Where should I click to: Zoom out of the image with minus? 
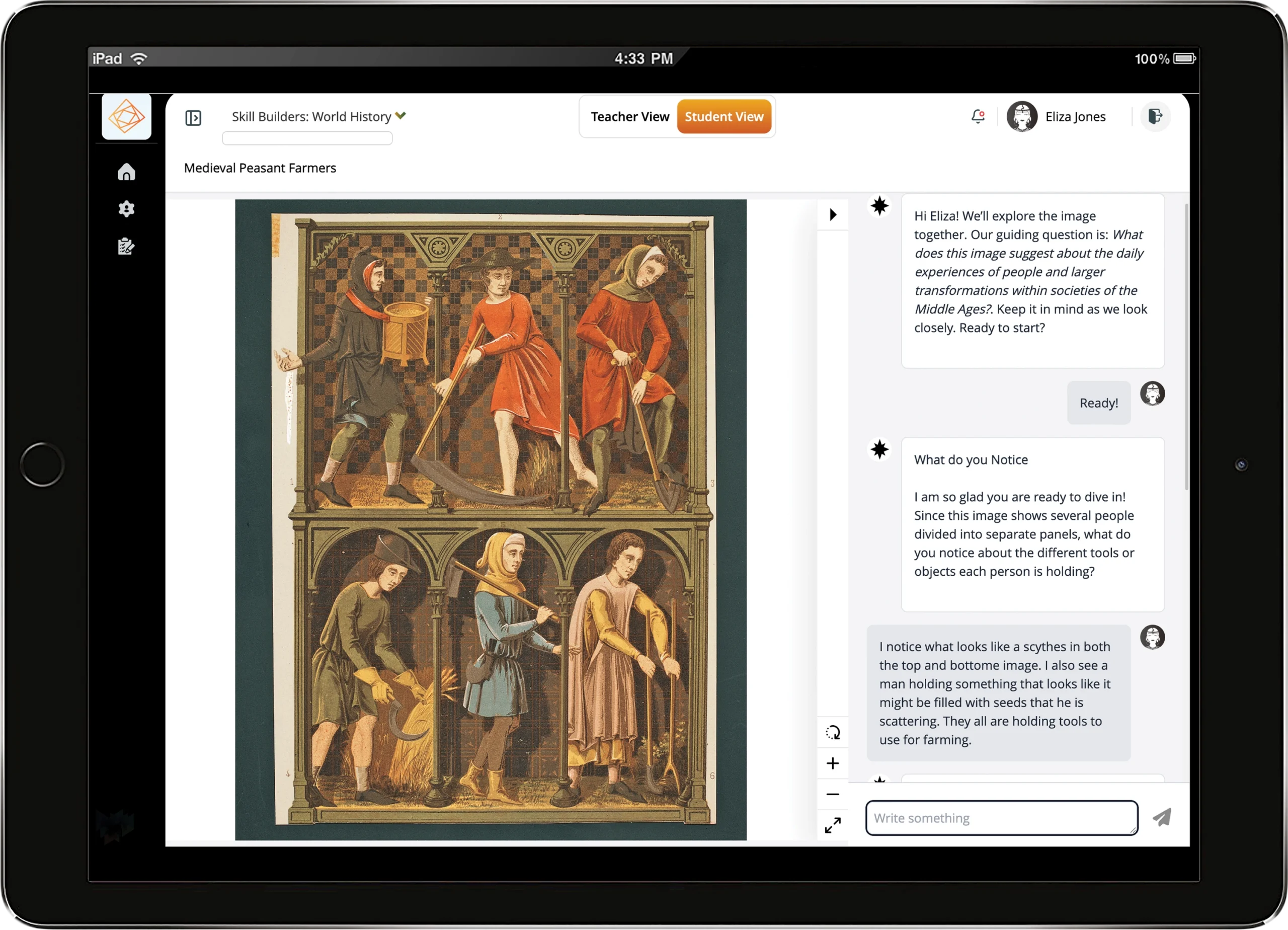coord(833,794)
